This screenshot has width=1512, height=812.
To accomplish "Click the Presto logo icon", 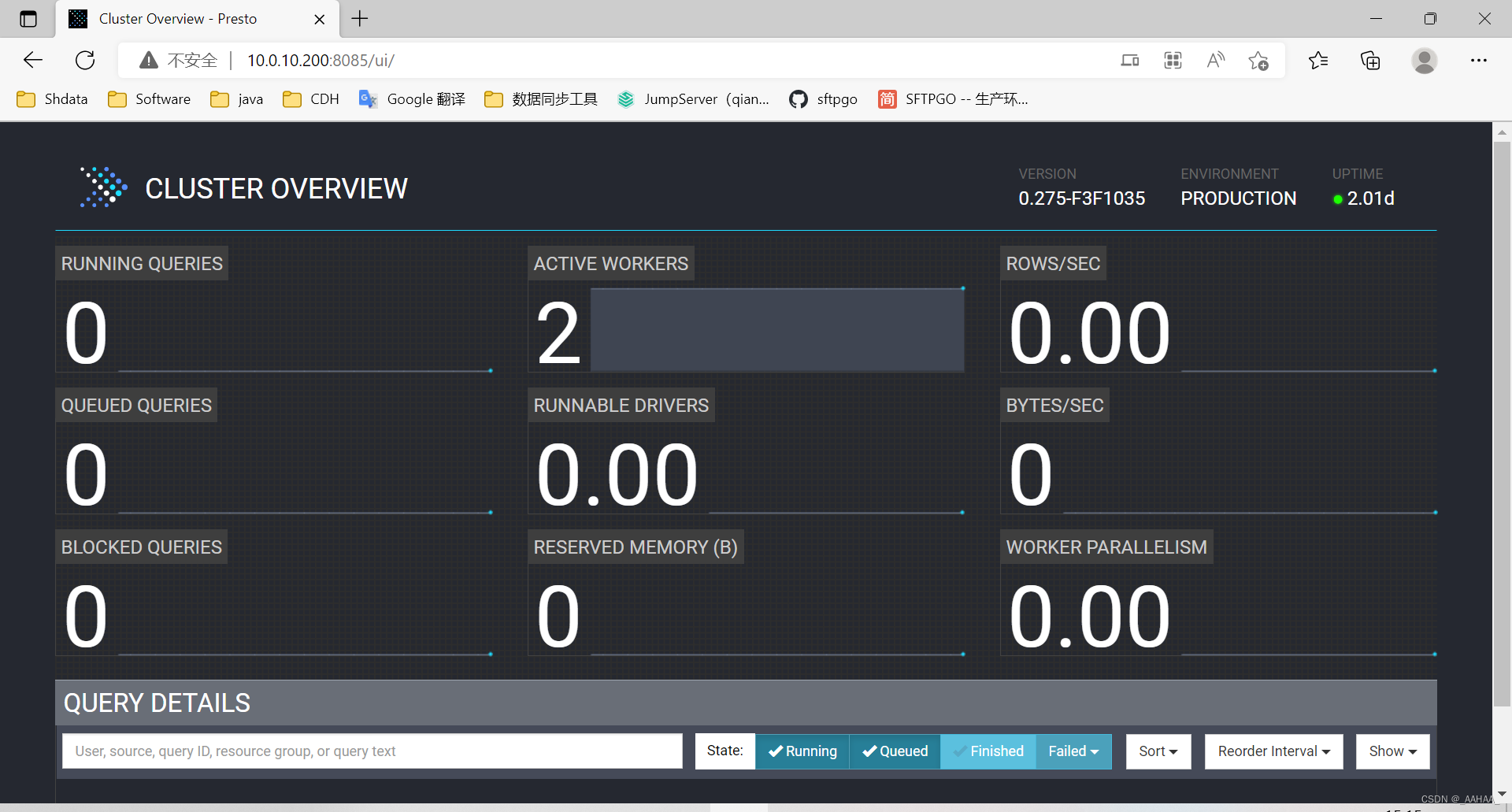I will [103, 187].
